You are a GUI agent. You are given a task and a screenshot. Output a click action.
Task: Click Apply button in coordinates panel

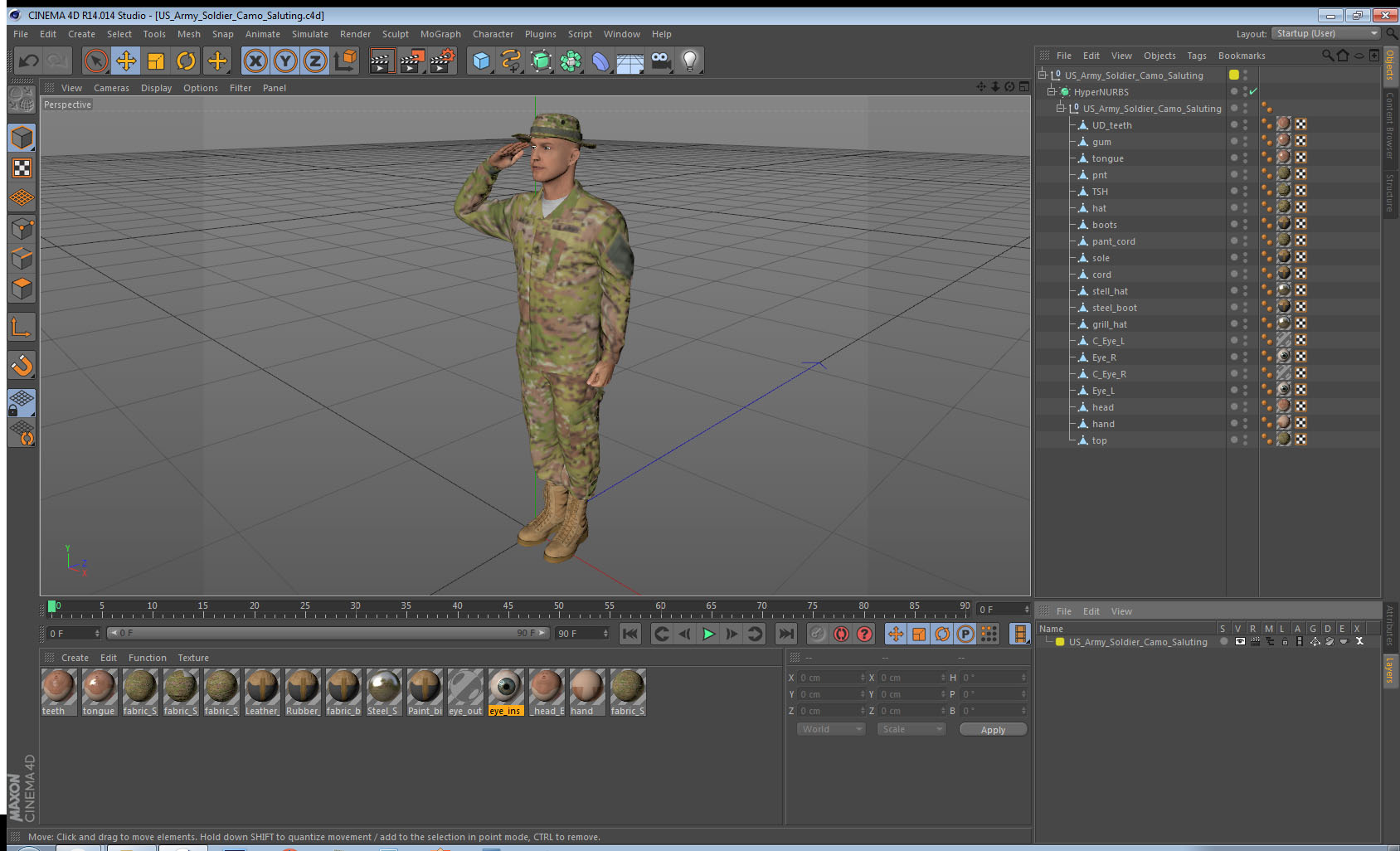(x=993, y=730)
